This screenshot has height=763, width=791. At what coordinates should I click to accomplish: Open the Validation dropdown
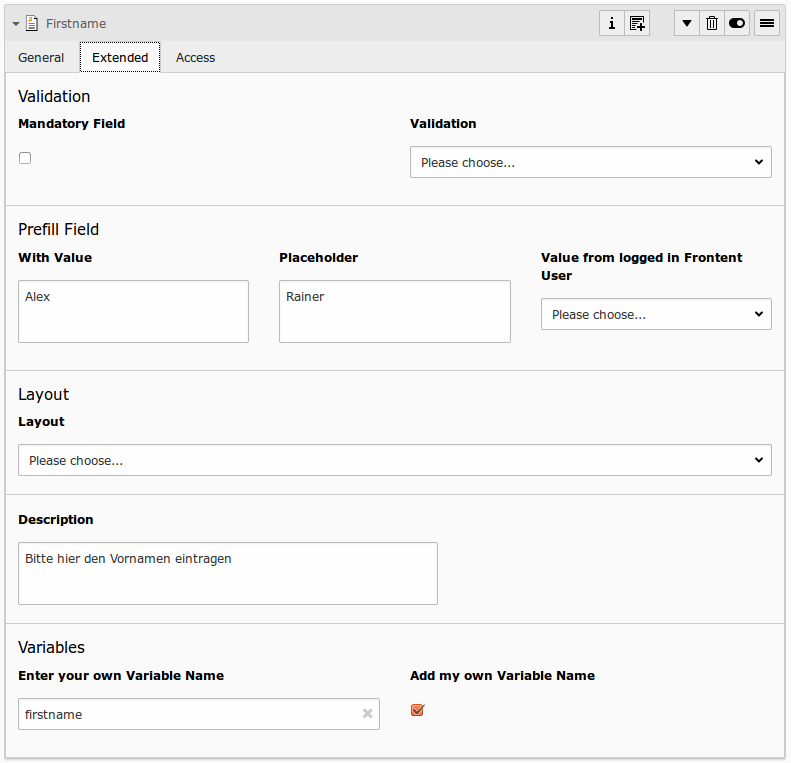tap(590, 162)
